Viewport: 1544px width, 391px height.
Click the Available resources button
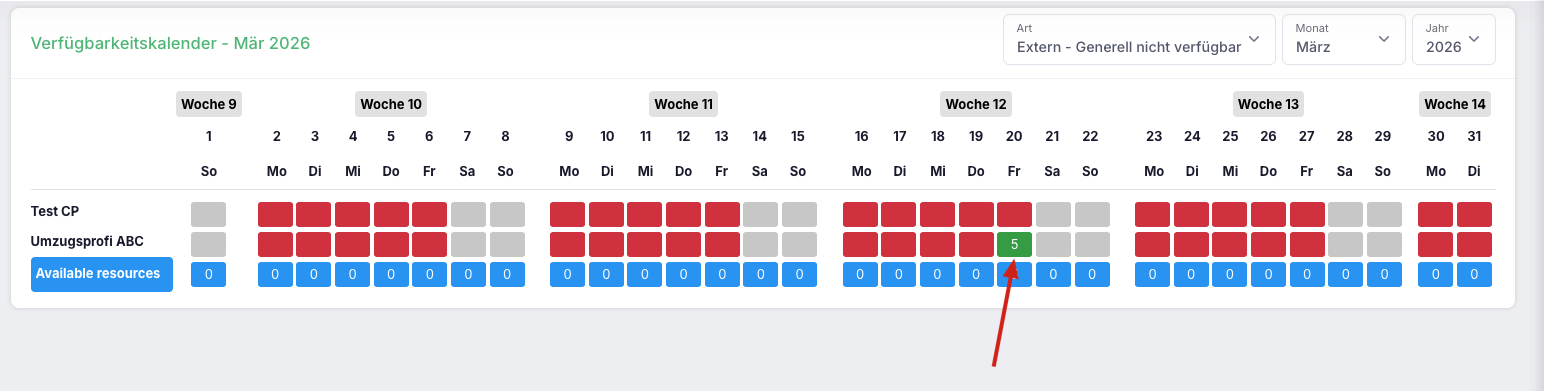pos(102,274)
